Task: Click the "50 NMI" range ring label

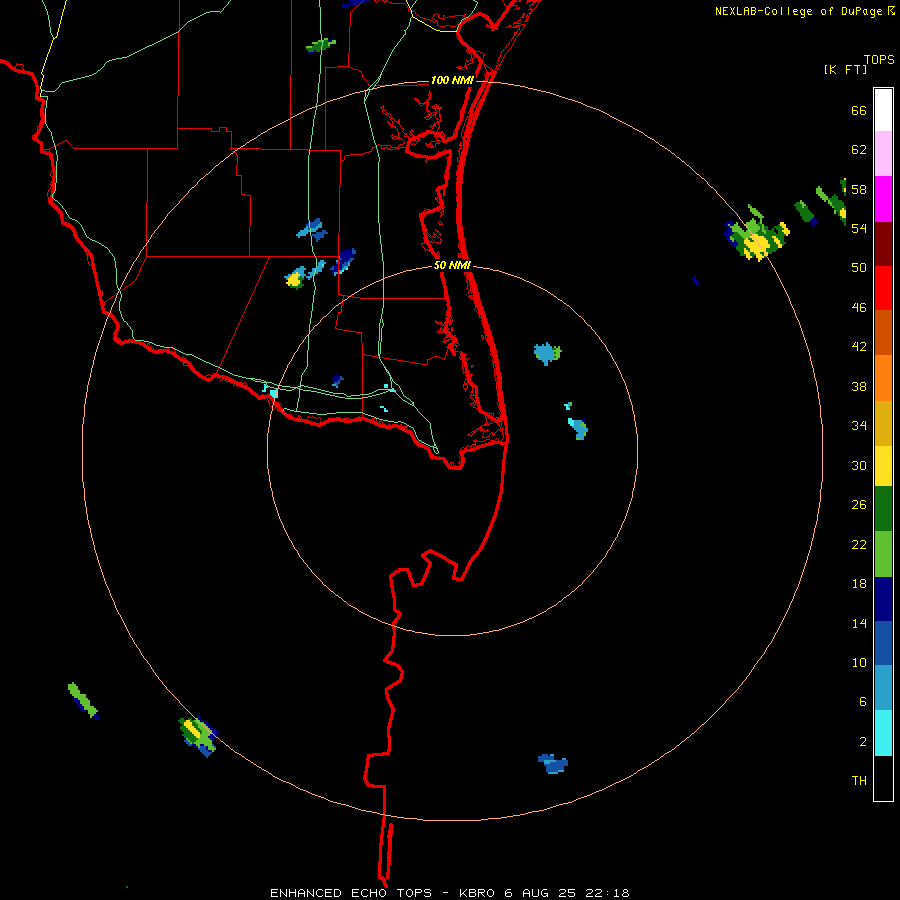Action: [452, 265]
